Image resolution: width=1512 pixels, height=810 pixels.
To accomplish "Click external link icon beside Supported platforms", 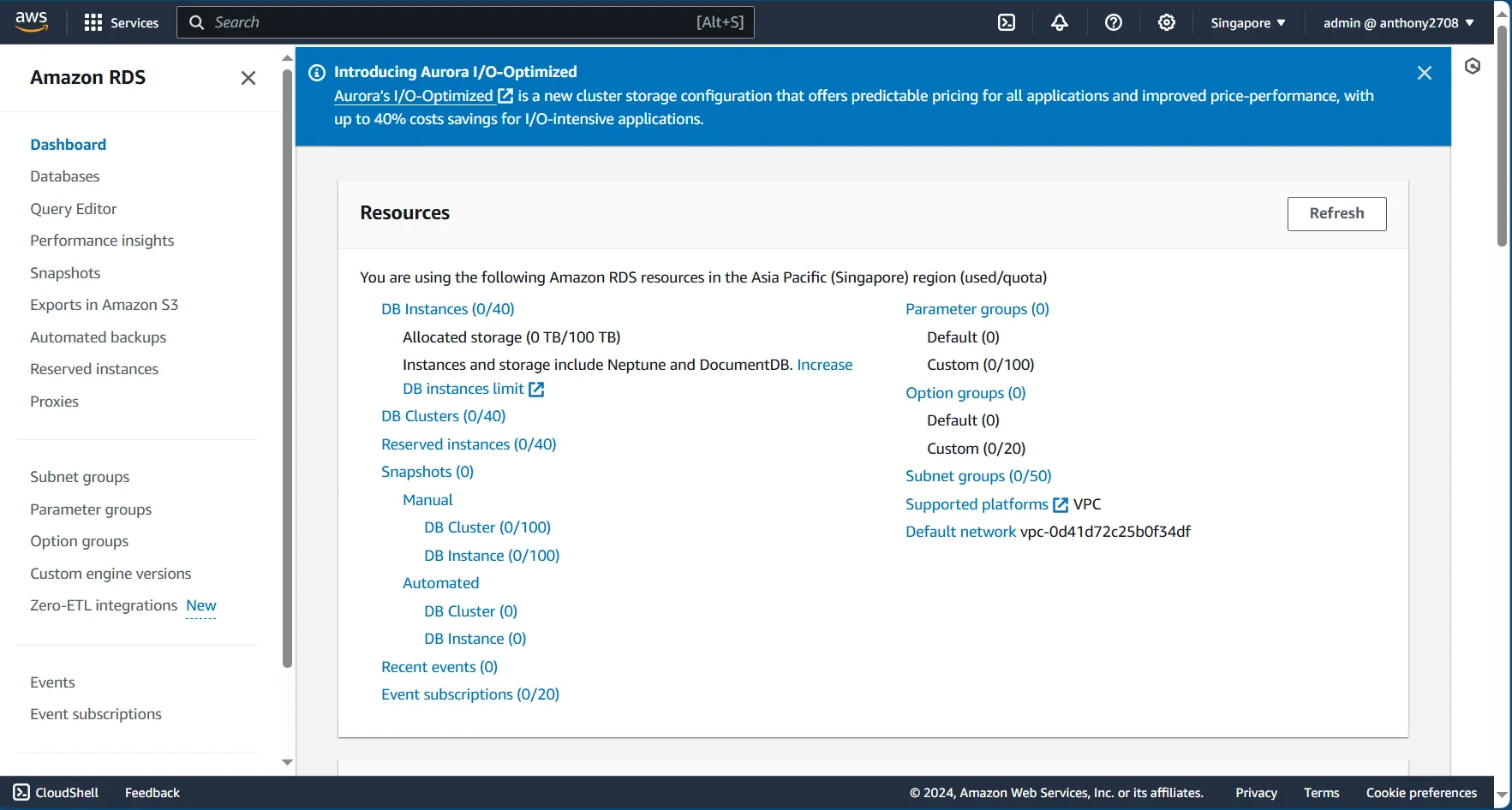I will 1061,505.
